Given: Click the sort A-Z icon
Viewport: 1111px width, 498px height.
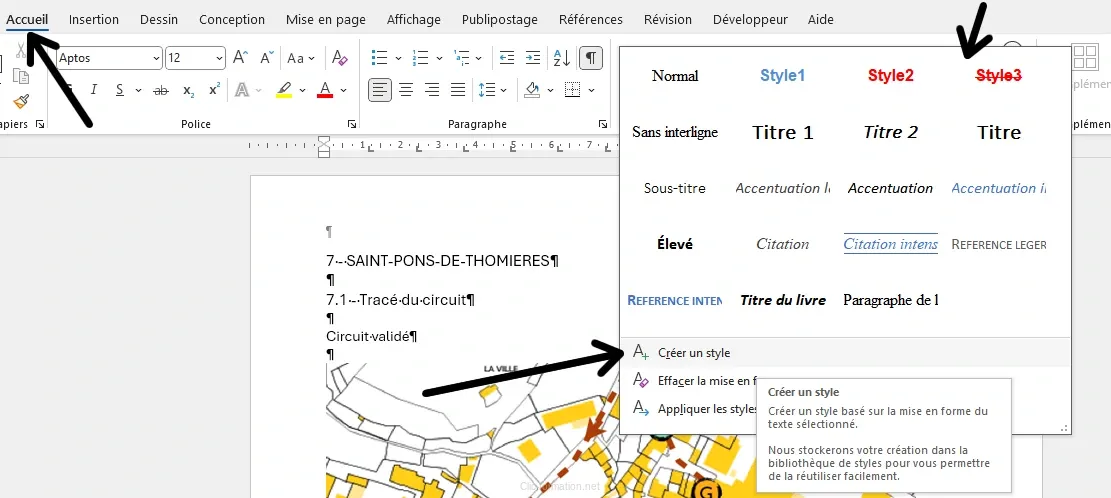Looking at the screenshot, I should [x=562, y=58].
